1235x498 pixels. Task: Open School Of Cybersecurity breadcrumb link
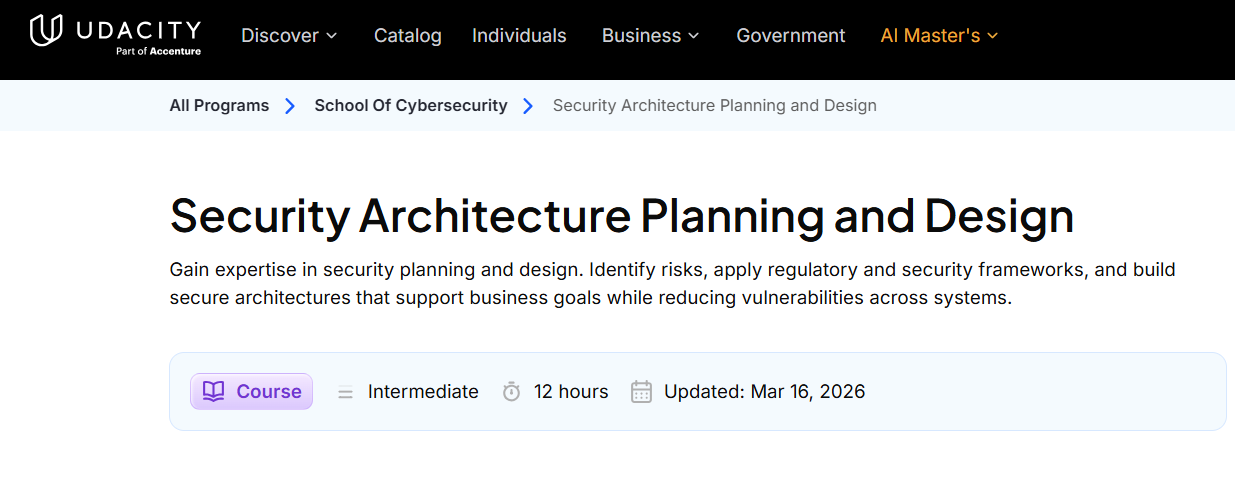(411, 105)
